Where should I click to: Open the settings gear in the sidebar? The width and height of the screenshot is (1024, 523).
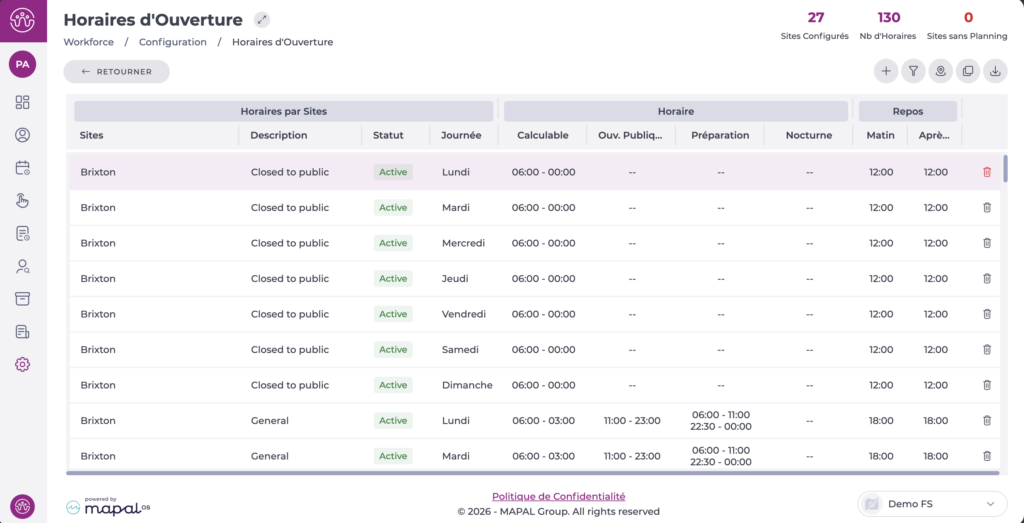[23, 364]
